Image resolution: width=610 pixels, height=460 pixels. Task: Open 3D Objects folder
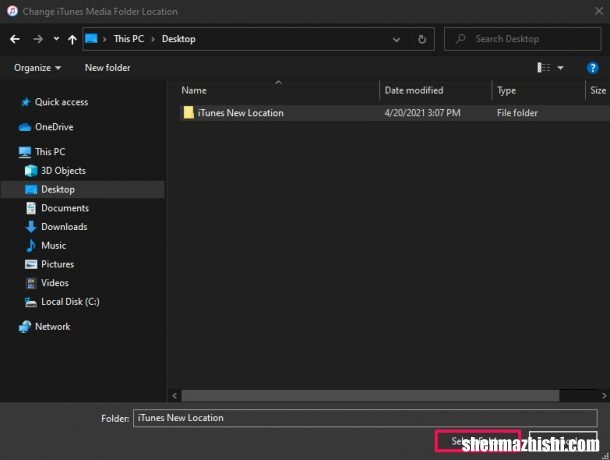pos(55,170)
